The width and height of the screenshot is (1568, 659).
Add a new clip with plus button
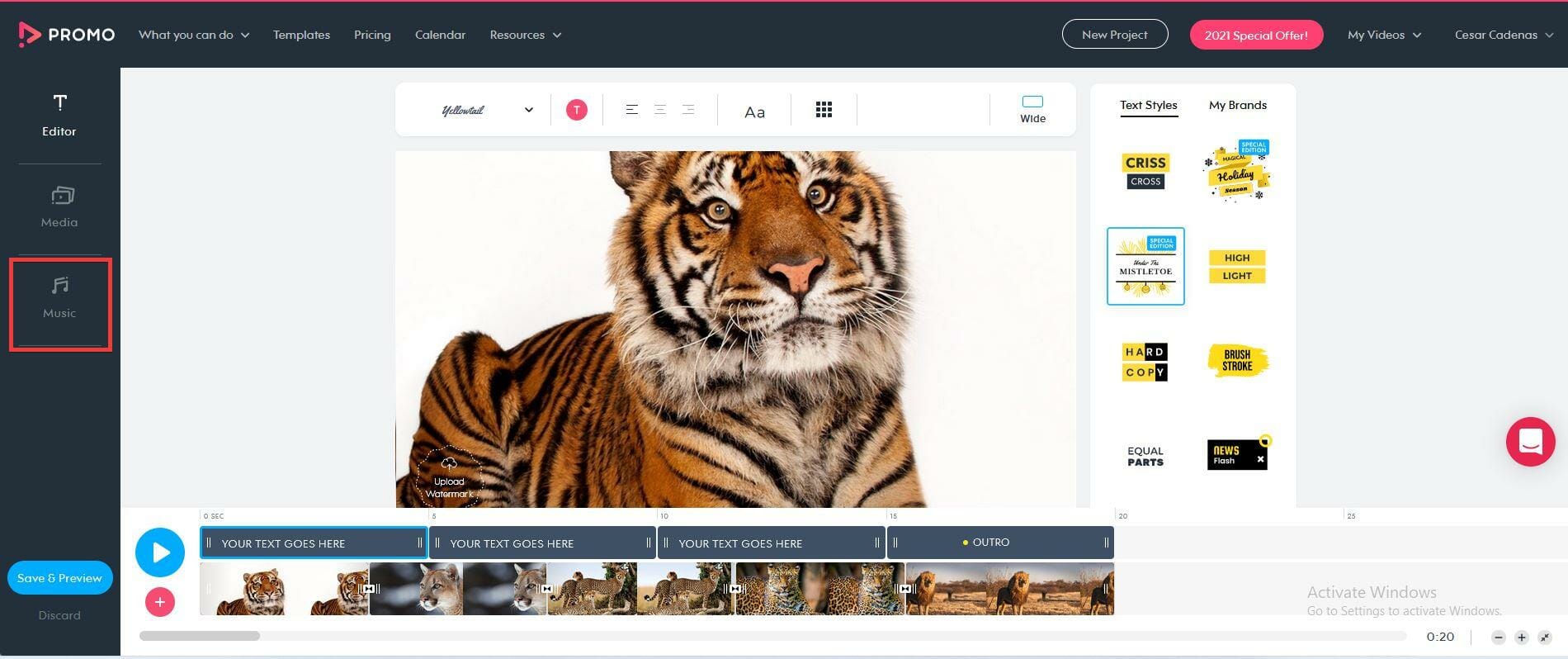tap(160, 602)
